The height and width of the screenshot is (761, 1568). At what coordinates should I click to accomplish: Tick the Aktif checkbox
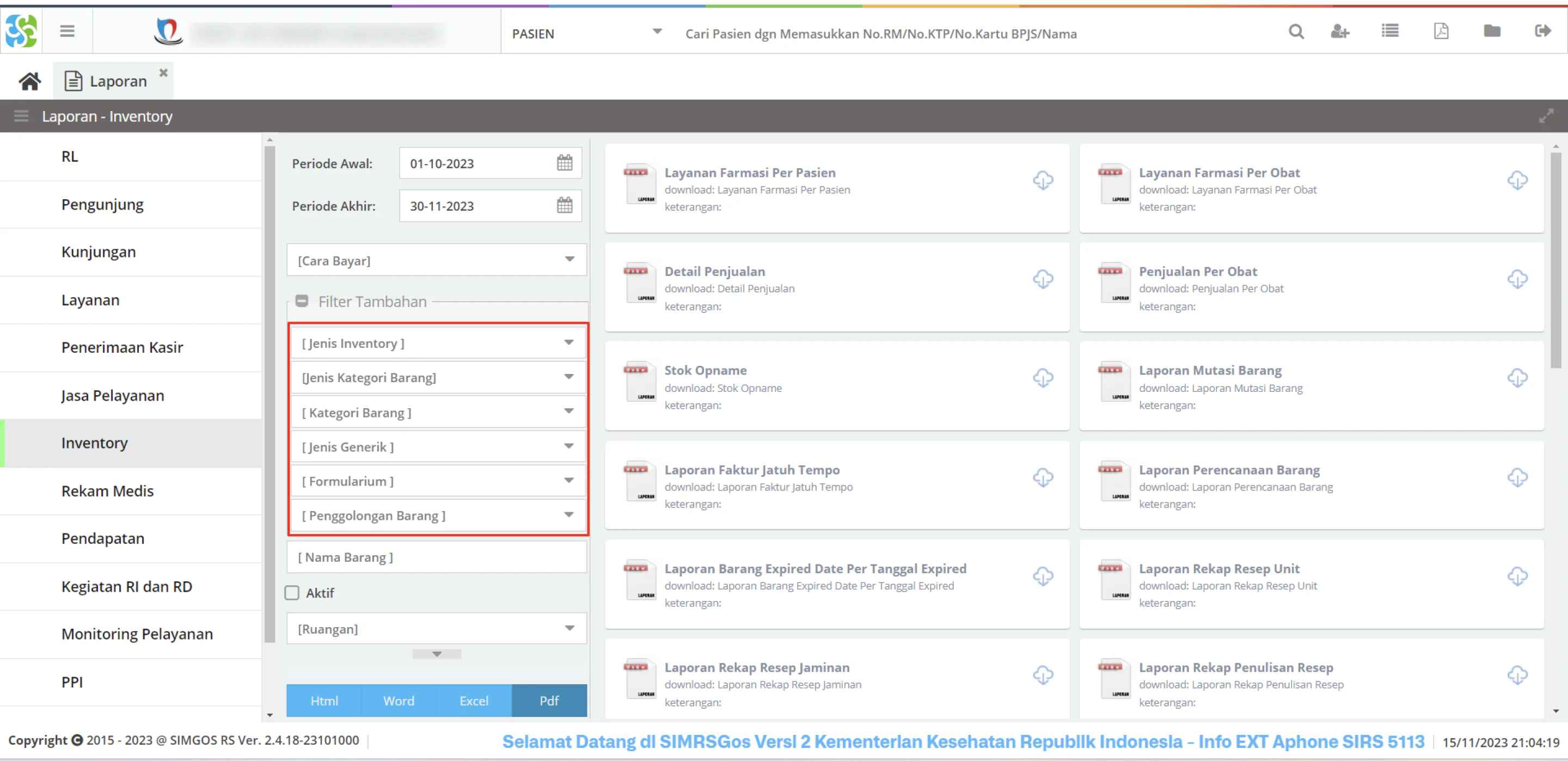[292, 592]
